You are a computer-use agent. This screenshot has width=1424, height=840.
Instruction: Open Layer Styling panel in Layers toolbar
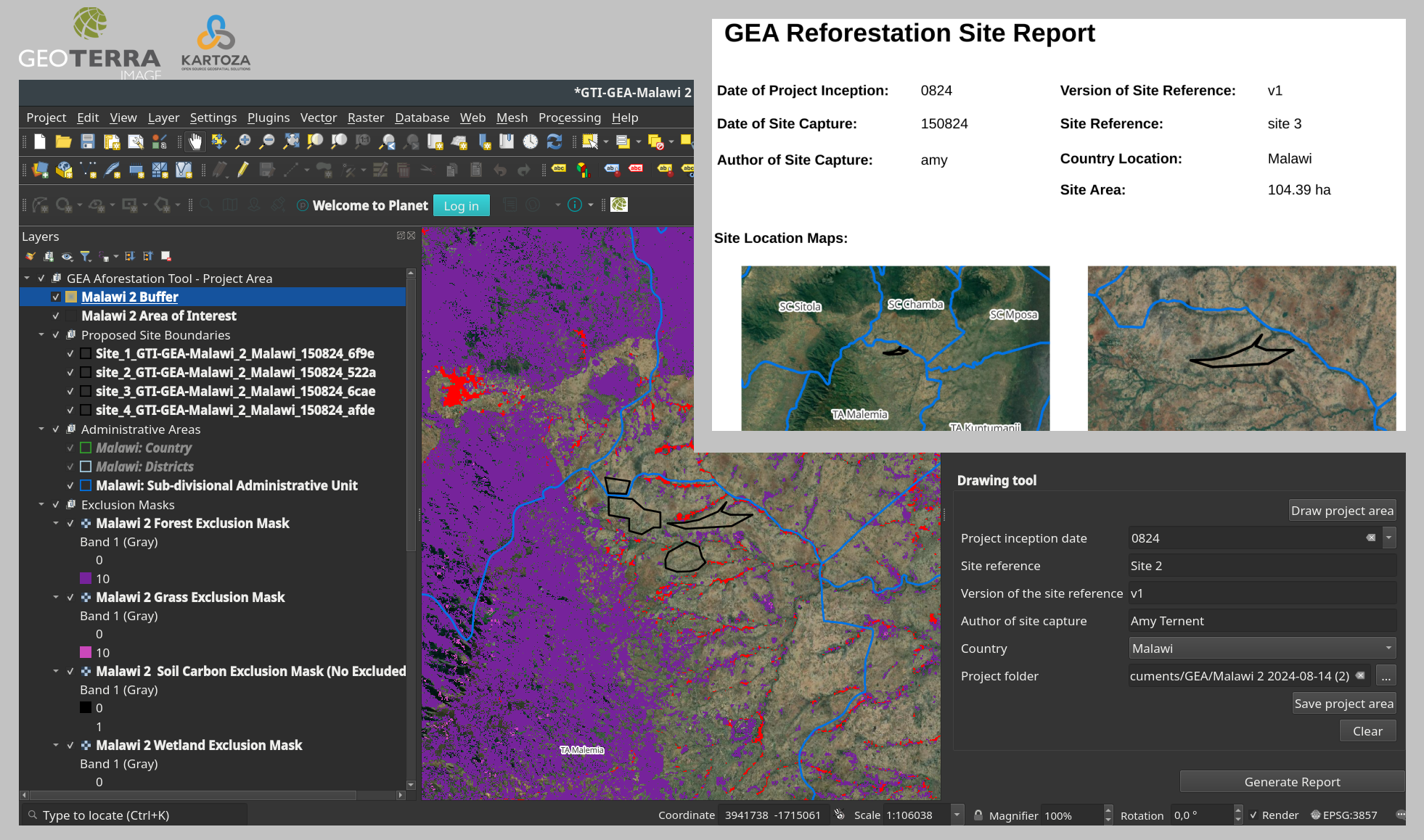click(x=30, y=256)
